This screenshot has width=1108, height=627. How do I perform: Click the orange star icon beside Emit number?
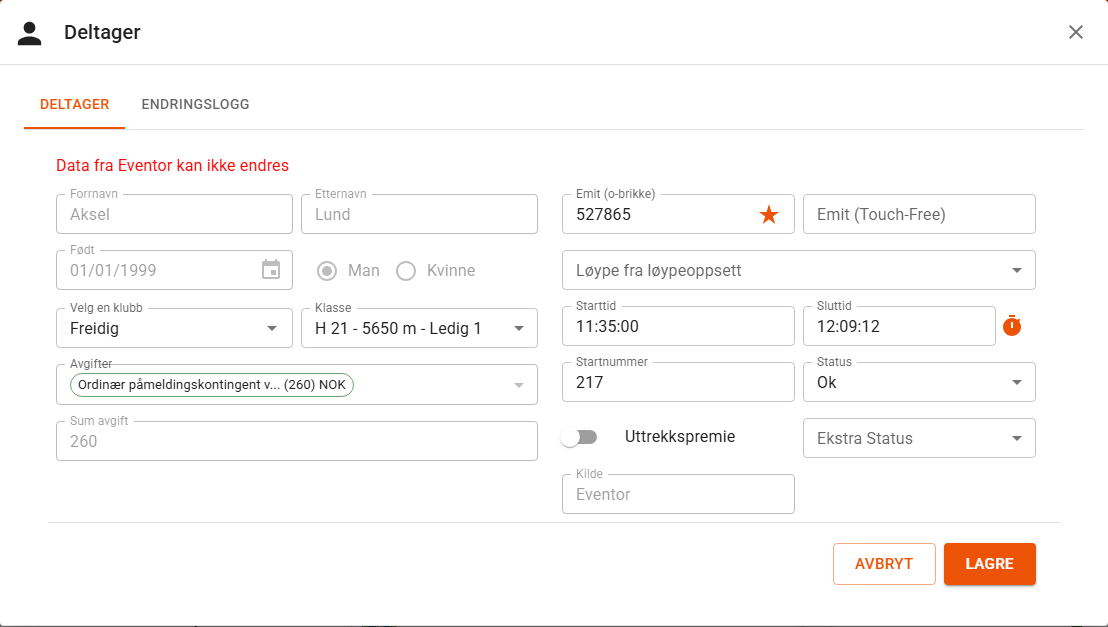click(769, 214)
